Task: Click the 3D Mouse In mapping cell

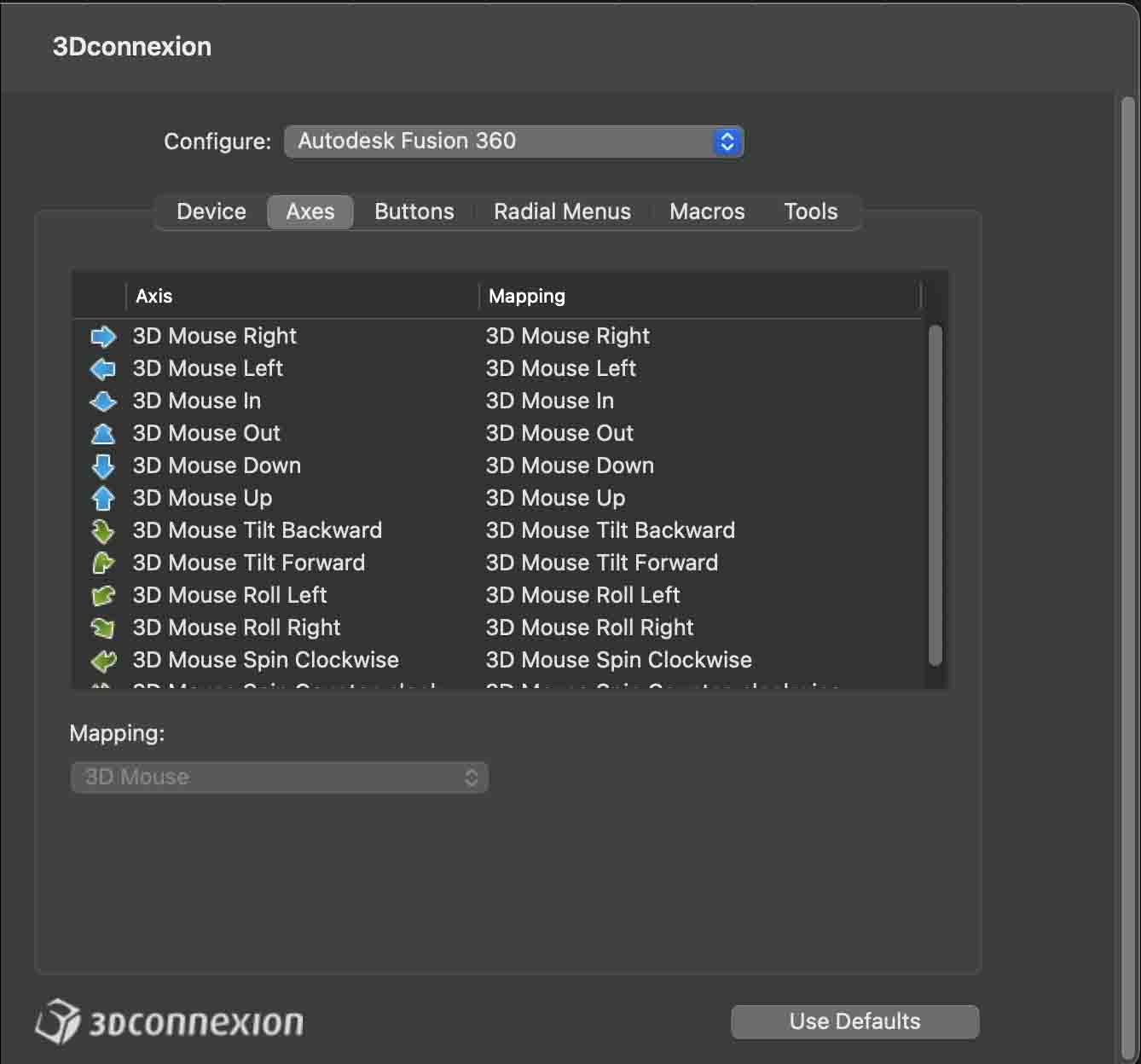Action: point(550,402)
